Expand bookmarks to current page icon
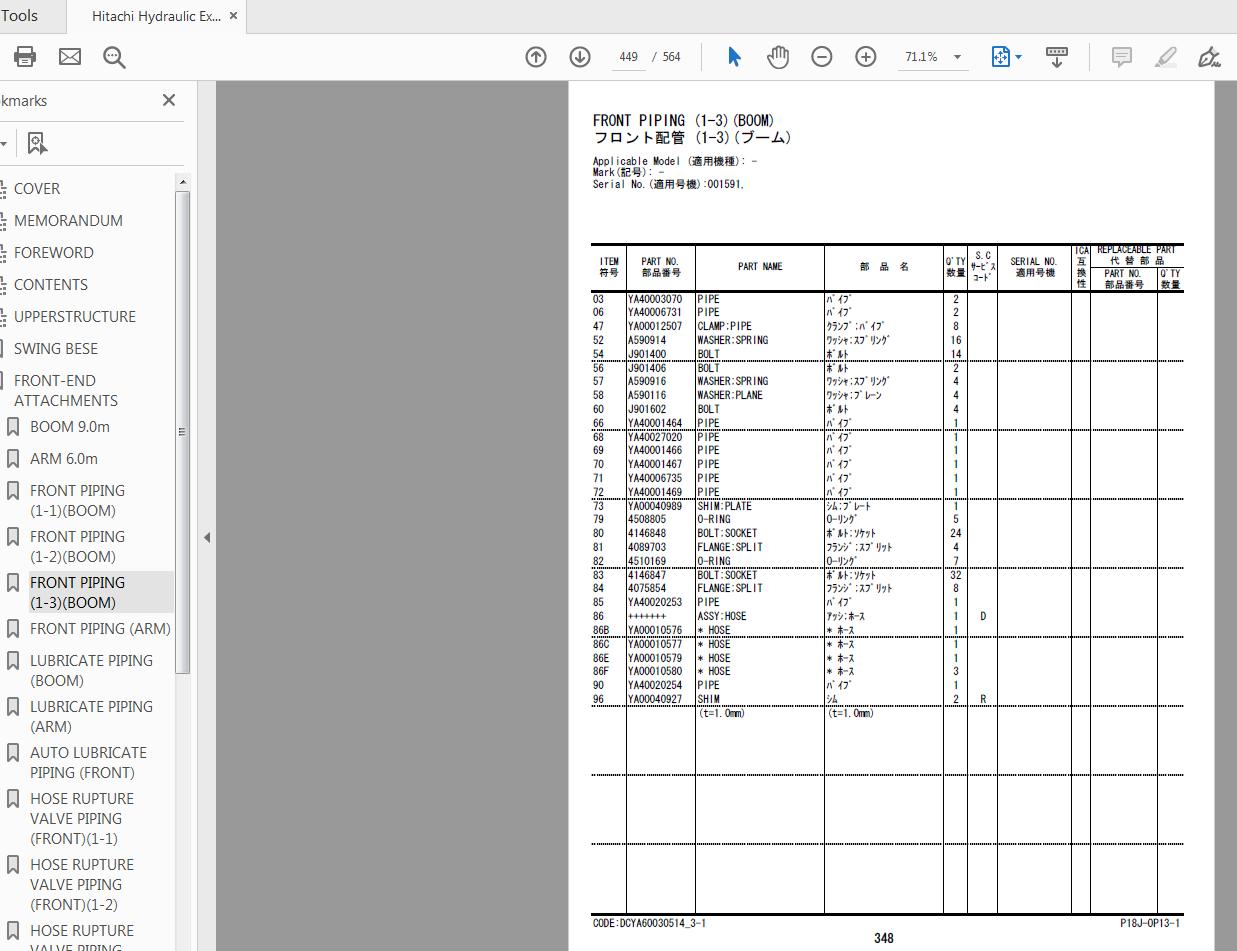The height and width of the screenshot is (951, 1237). (x=37, y=143)
